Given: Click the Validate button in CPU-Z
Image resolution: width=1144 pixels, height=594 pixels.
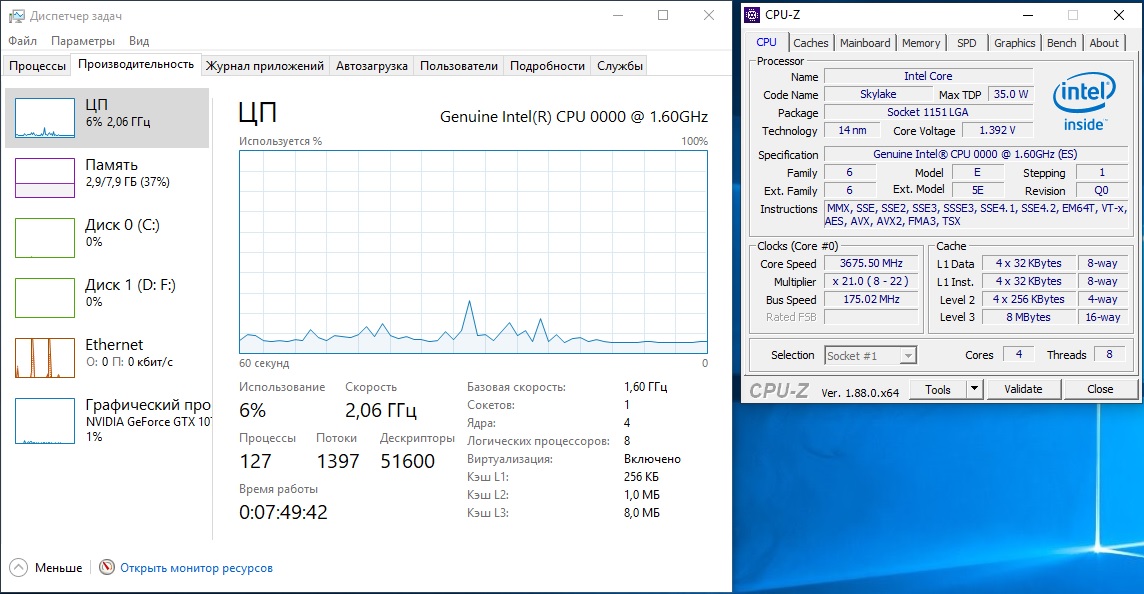Looking at the screenshot, I should point(1023,390).
